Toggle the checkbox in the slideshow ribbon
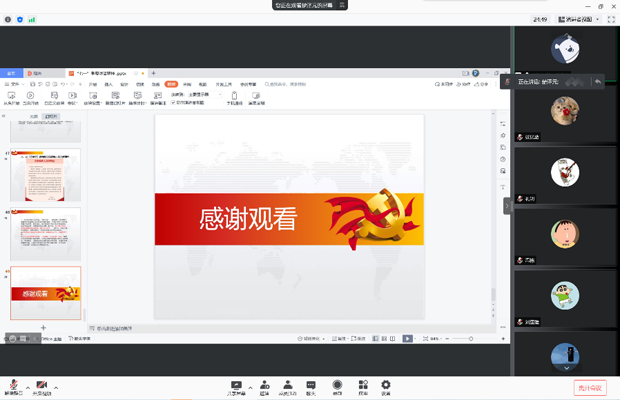Screen dimensions: 620x400 (174, 102)
